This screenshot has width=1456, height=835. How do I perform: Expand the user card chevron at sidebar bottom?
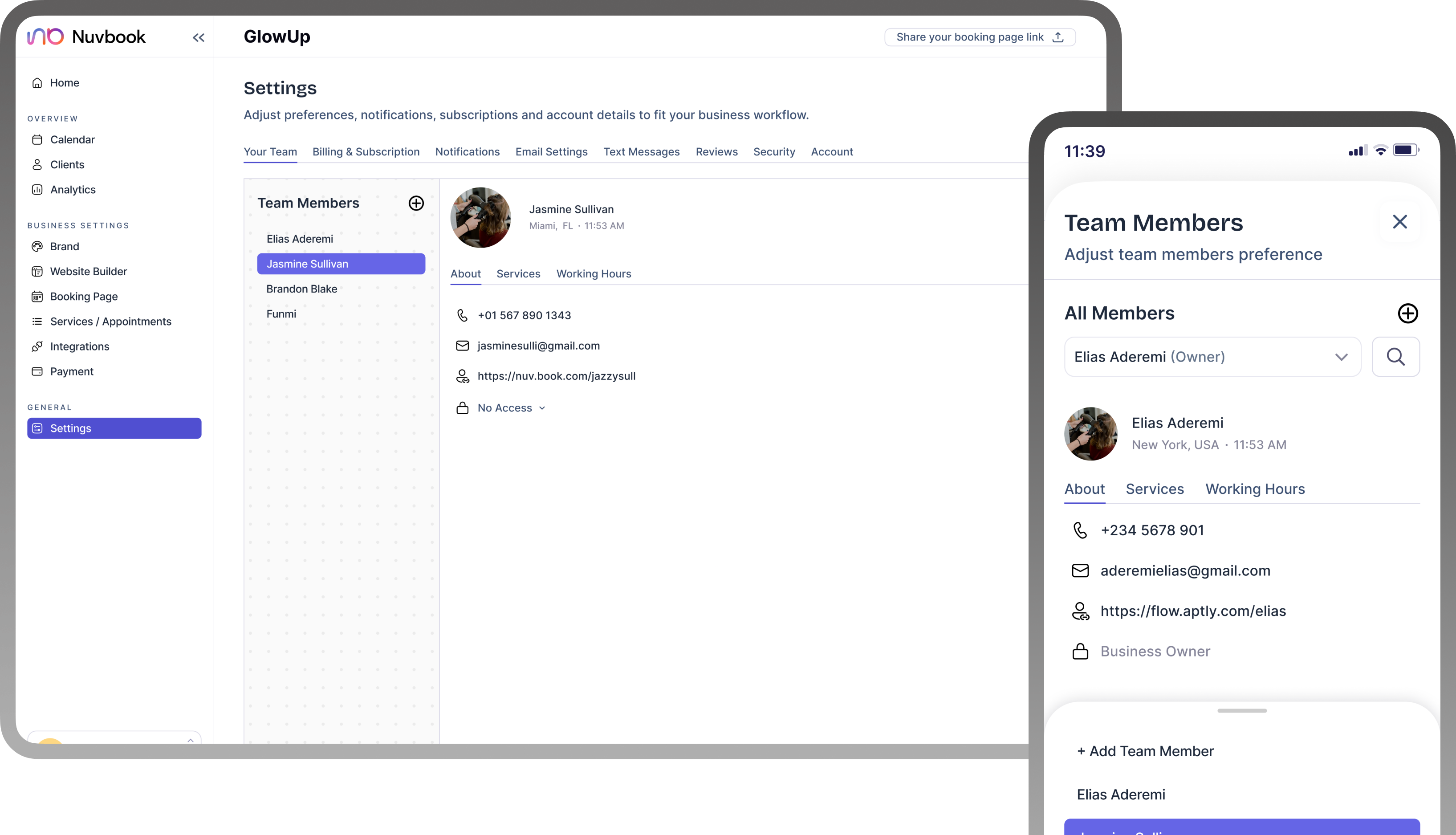pos(190,741)
